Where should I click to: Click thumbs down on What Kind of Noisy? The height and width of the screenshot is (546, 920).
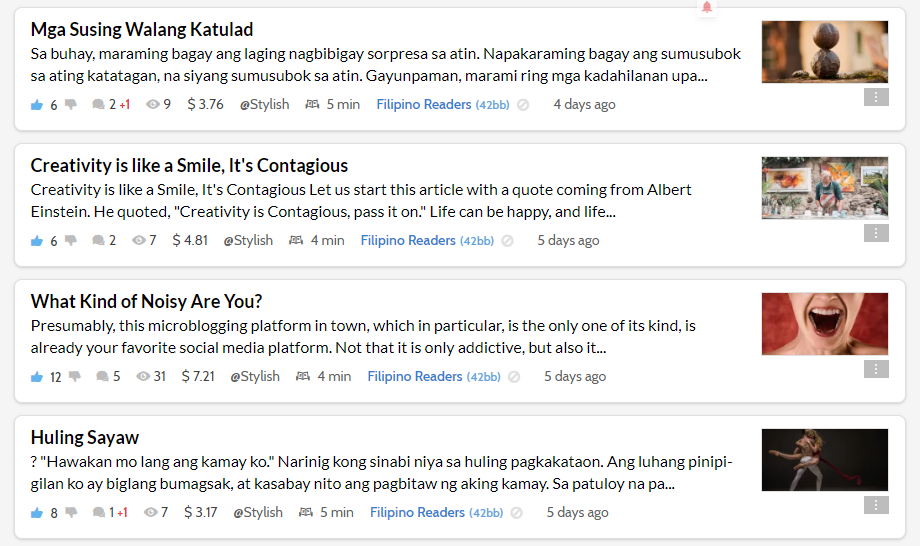(x=75, y=377)
